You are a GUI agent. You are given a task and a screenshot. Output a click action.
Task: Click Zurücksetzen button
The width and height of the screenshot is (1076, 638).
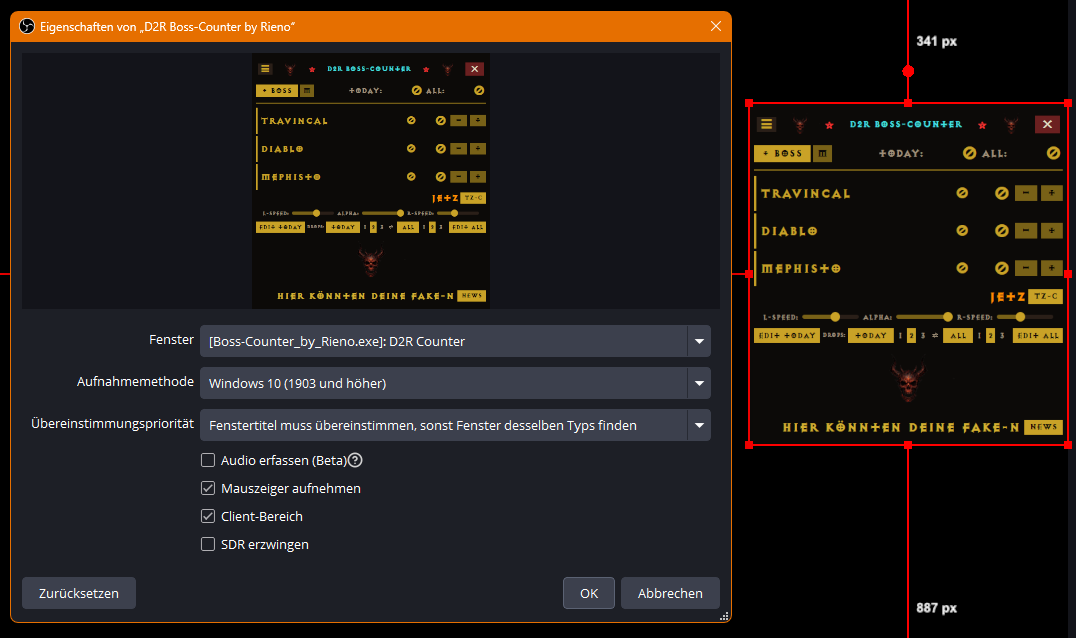(x=79, y=593)
